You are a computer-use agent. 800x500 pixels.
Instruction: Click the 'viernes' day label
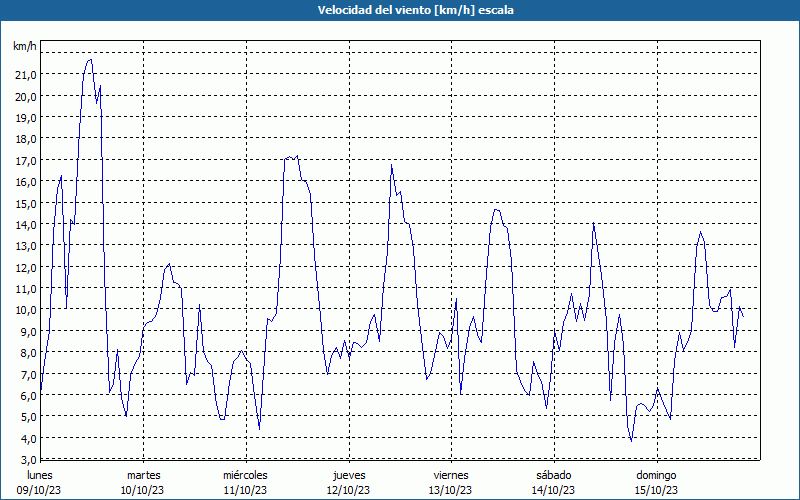[x=451, y=476]
